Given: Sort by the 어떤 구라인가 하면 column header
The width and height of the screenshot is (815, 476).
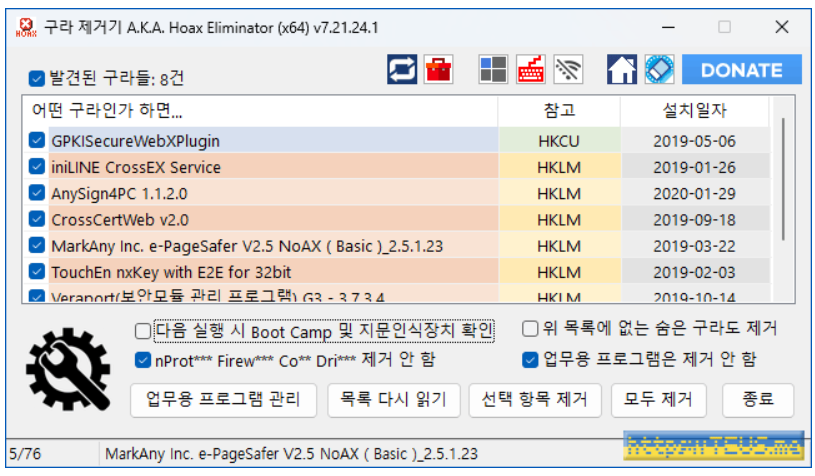Looking at the screenshot, I should pos(260,111).
